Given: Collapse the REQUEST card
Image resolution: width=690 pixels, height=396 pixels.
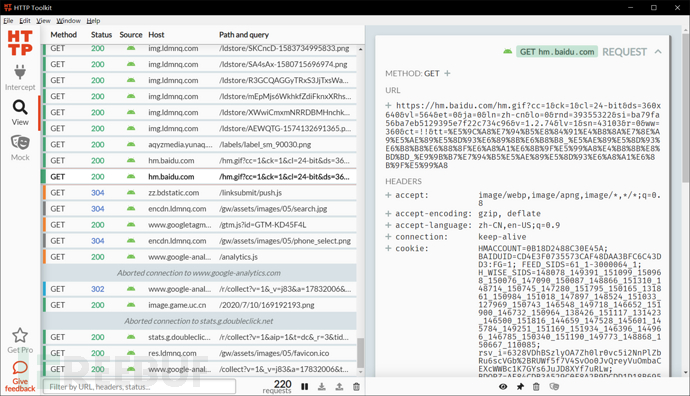Looking at the screenshot, I should coord(658,51).
